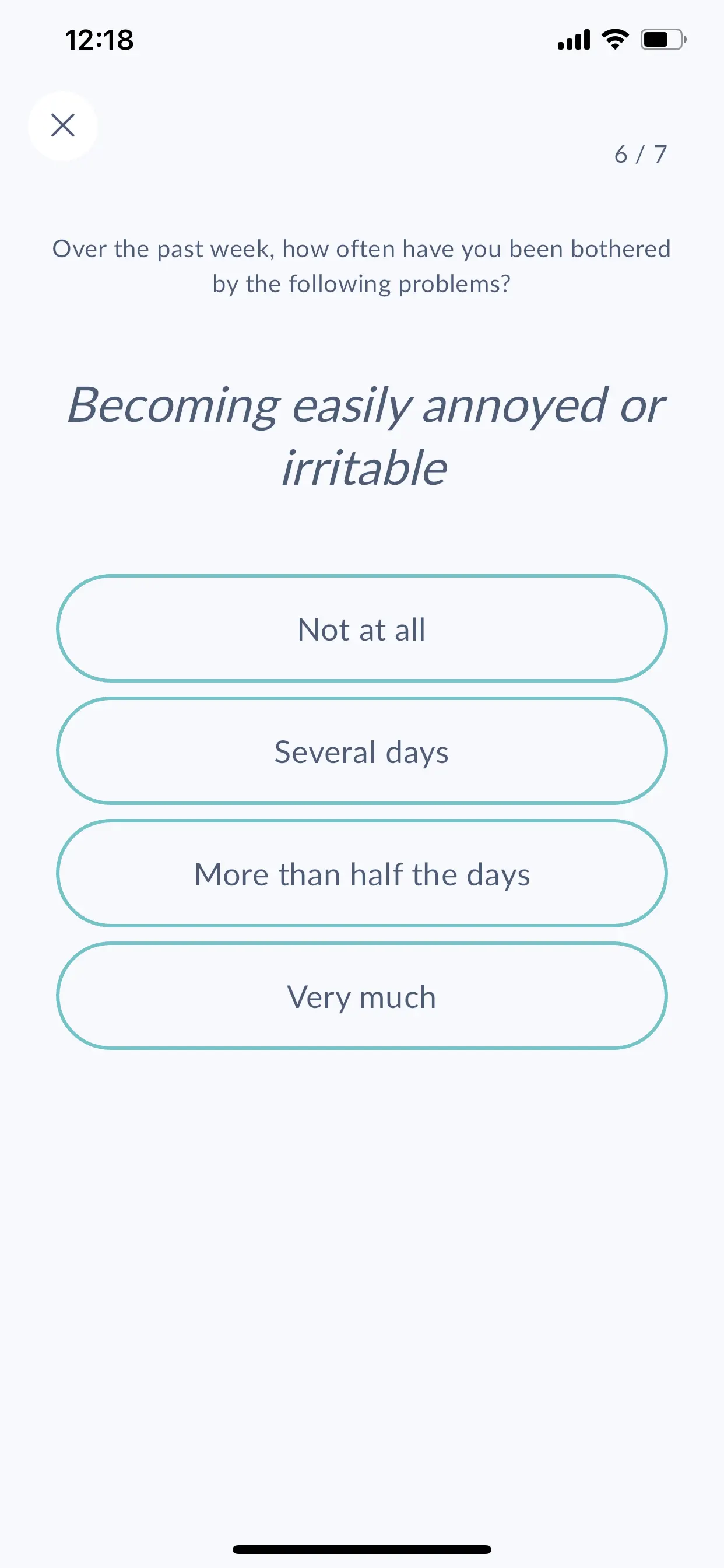Image resolution: width=724 pixels, height=1568 pixels.
Task: Tap the 12:18 clock in status bar
Action: pos(99,40)
